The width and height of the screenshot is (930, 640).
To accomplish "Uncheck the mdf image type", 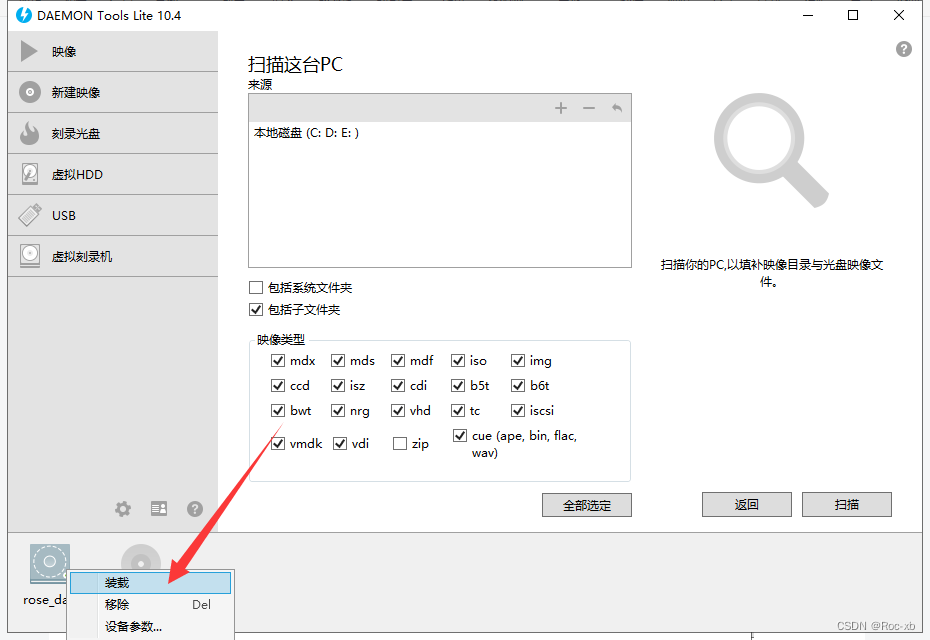I will pyautogui.click(x=398, y=361).
